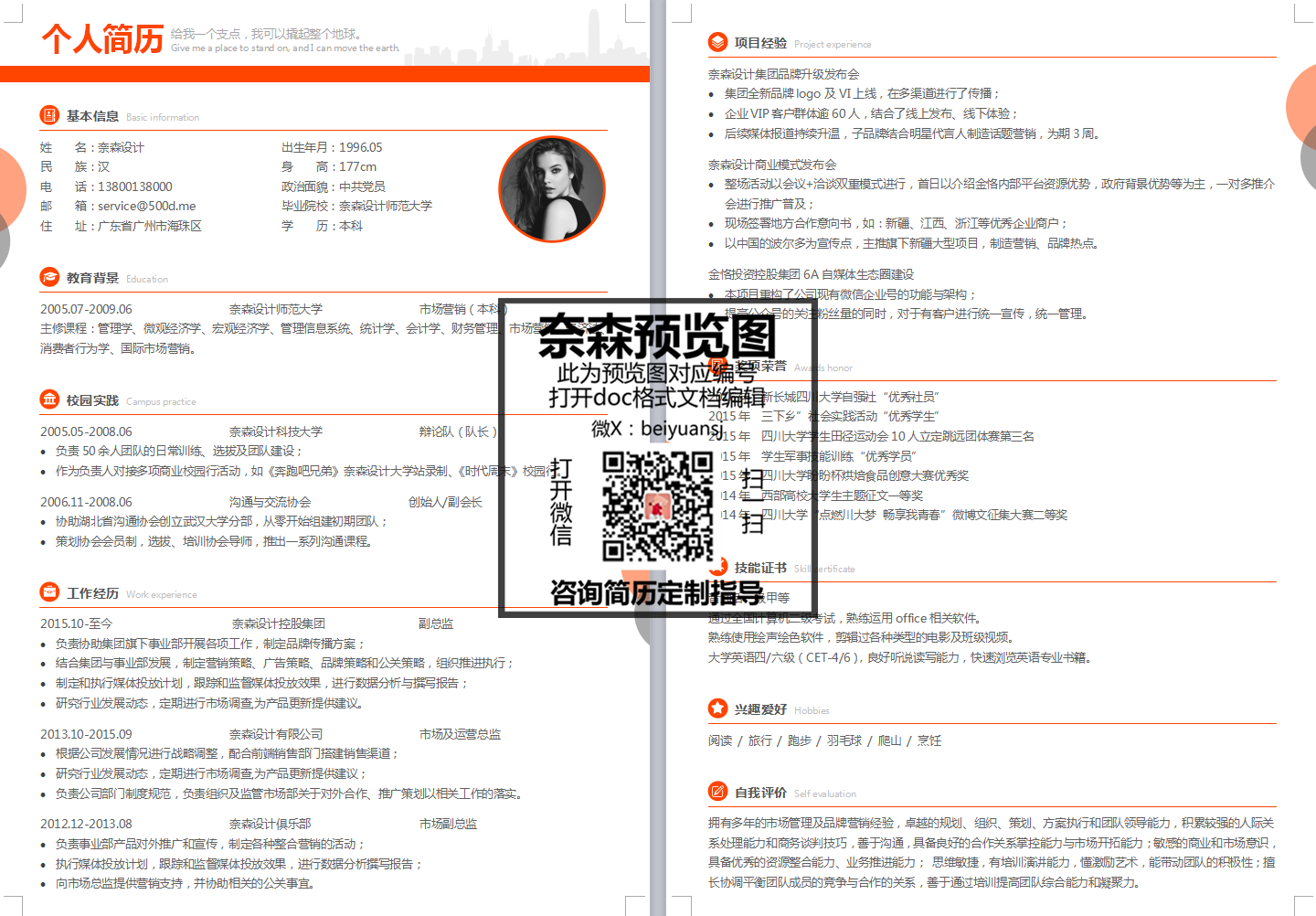The image size is (1316, 916).
Task: Click the star icon beside 兴趣爱好
Action: pyautogui.click(x=717, y=708)
